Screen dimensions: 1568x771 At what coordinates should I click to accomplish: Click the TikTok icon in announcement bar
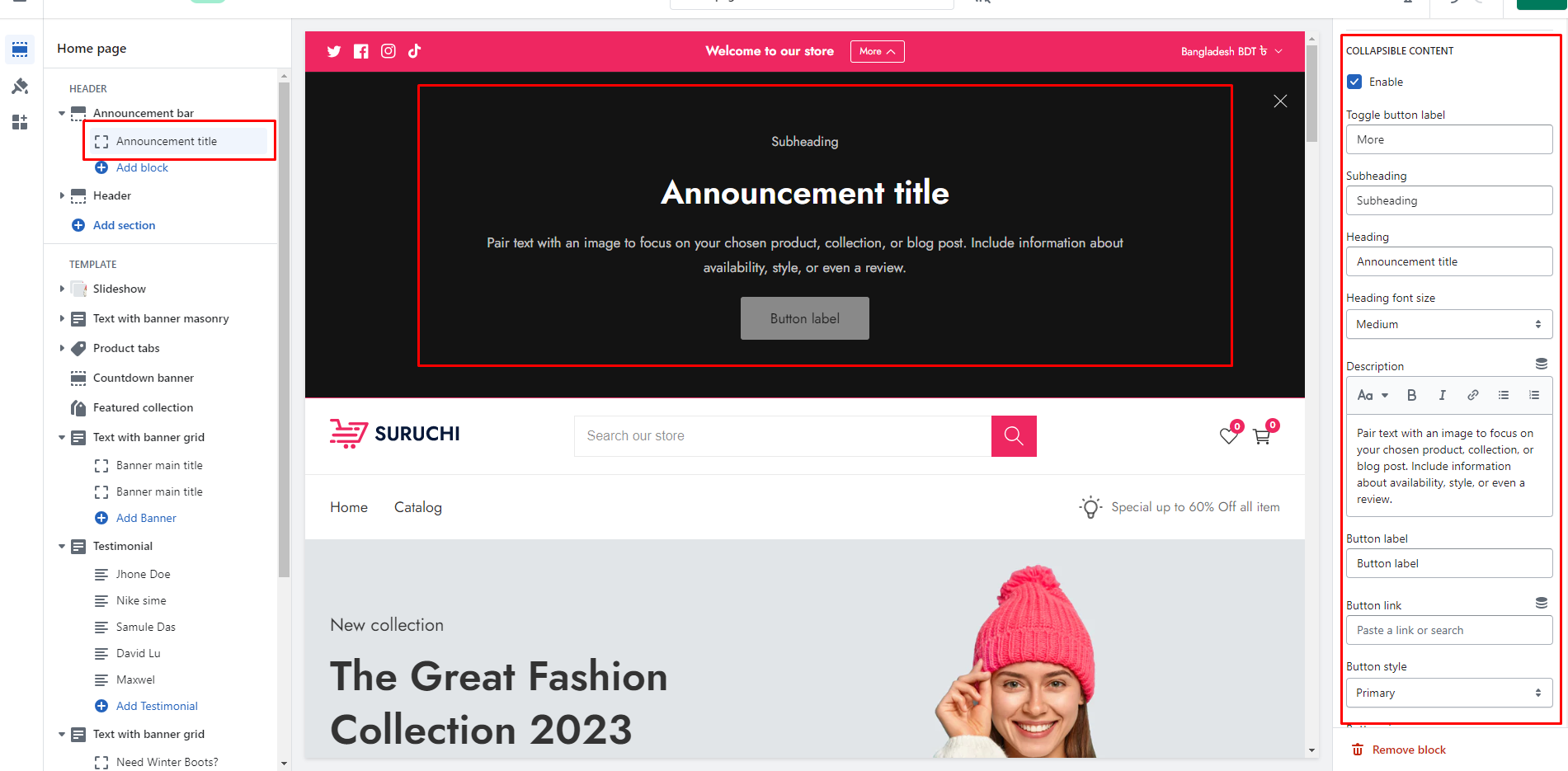[415, 51]
